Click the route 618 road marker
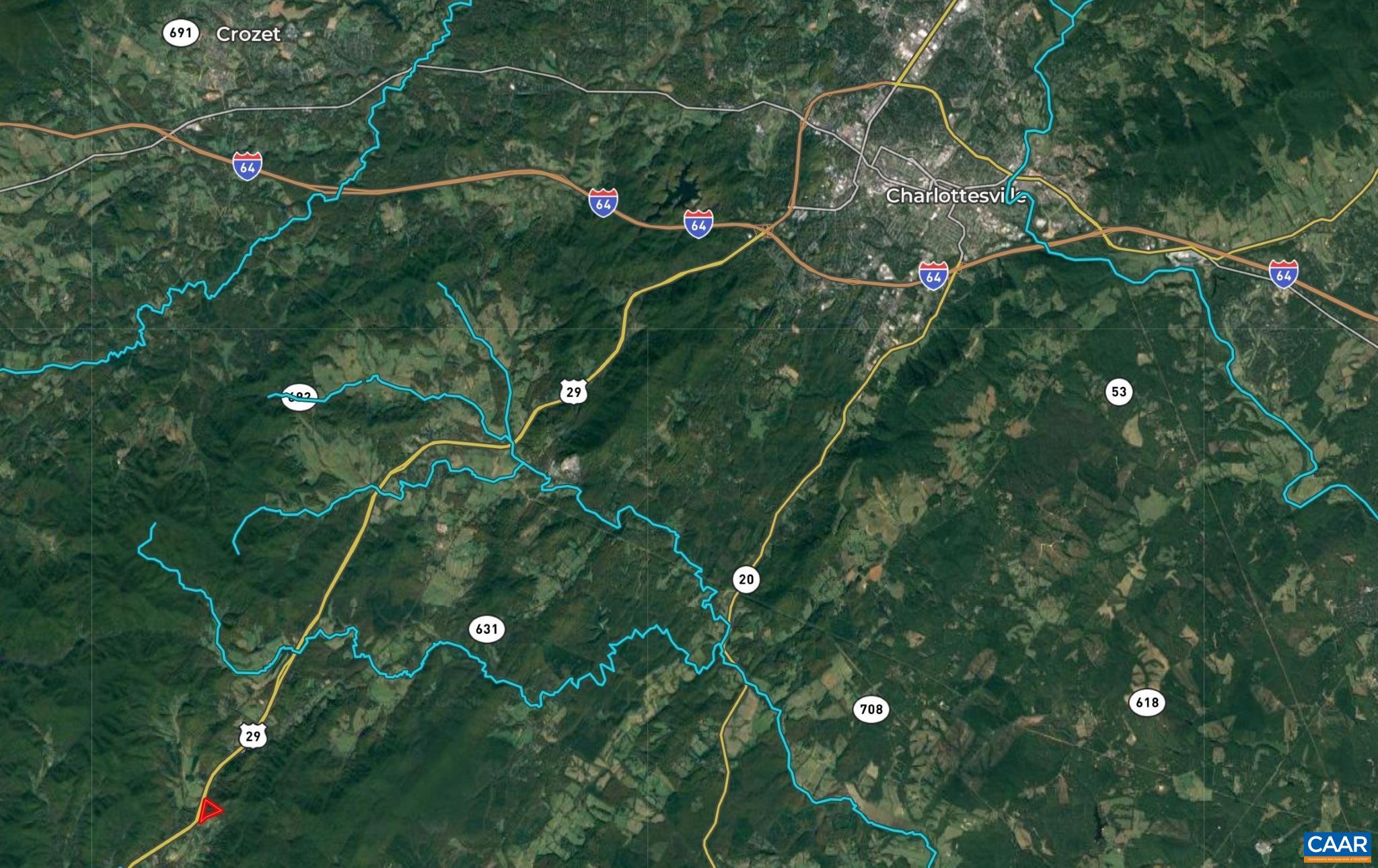The width and height of the screenshot is (1378, 868). coord(1147,702)
